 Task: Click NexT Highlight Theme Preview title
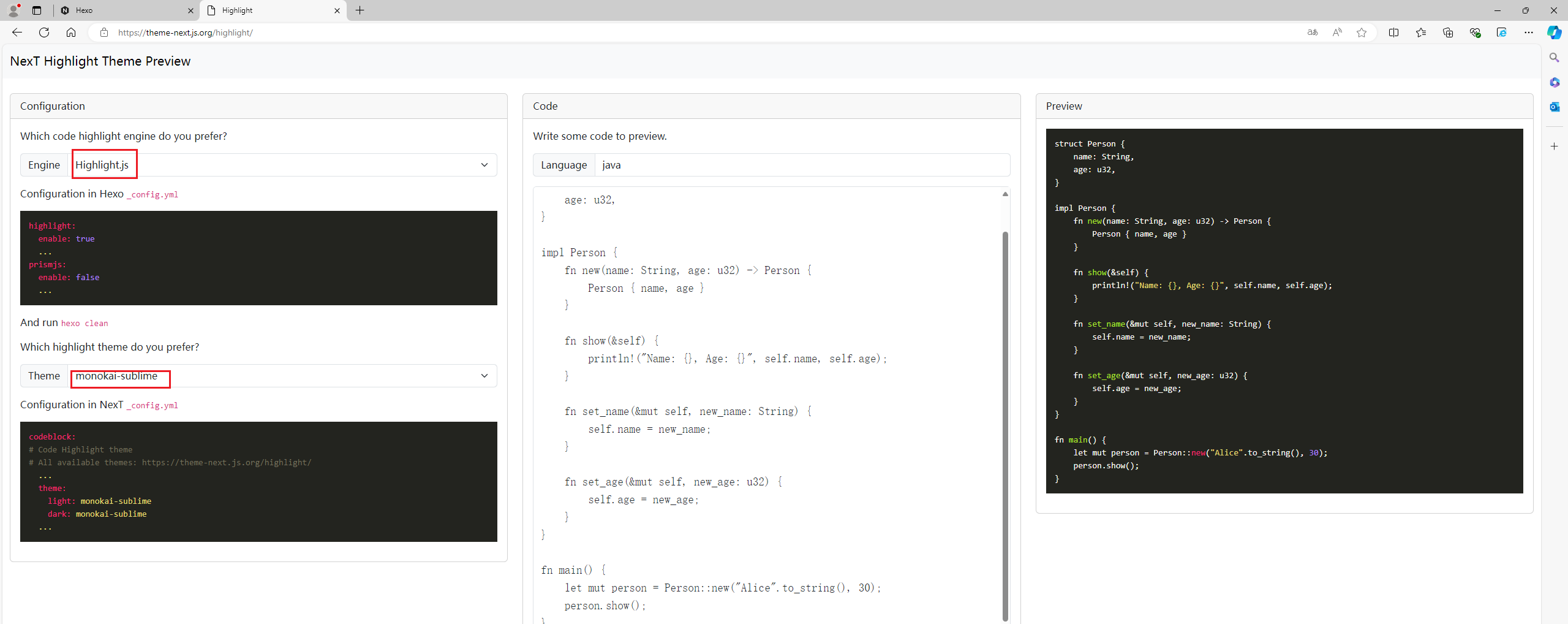coord(100,61)
